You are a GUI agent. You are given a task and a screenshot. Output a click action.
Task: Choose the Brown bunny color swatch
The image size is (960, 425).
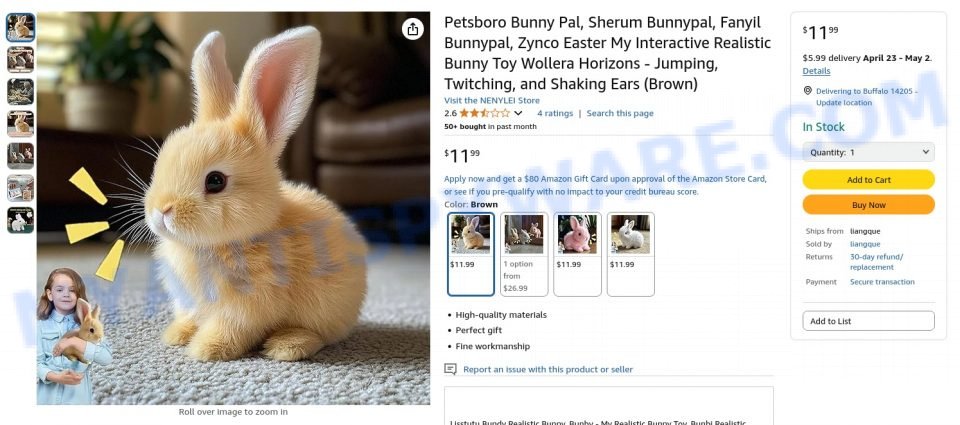pos(471,254)
